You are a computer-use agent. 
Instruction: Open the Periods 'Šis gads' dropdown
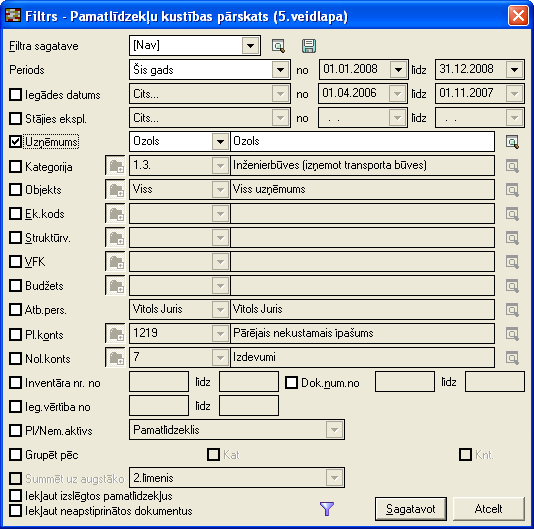280,70
